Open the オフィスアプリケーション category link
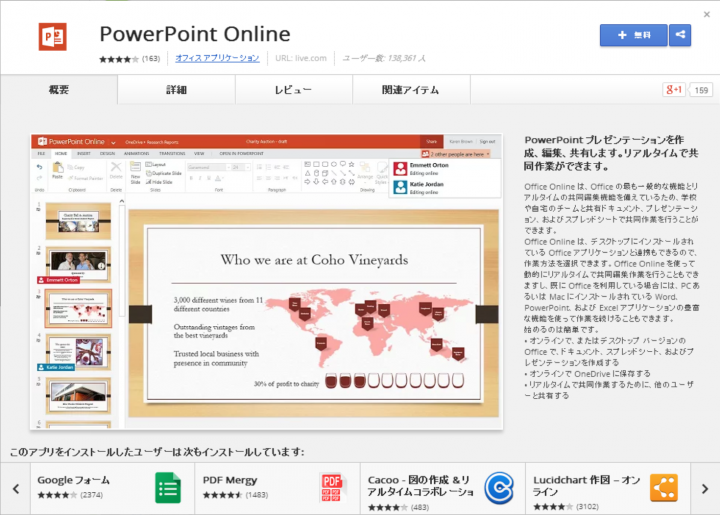 click(217, 58)
